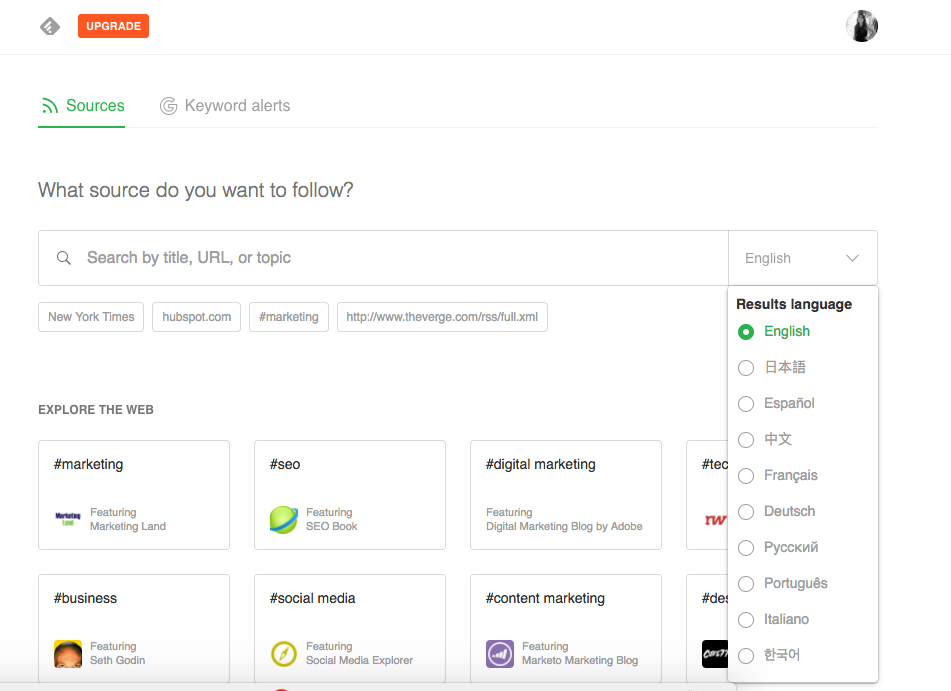
Task: Click 'What source do you want to follow?' heading
Action: [195, 190]
